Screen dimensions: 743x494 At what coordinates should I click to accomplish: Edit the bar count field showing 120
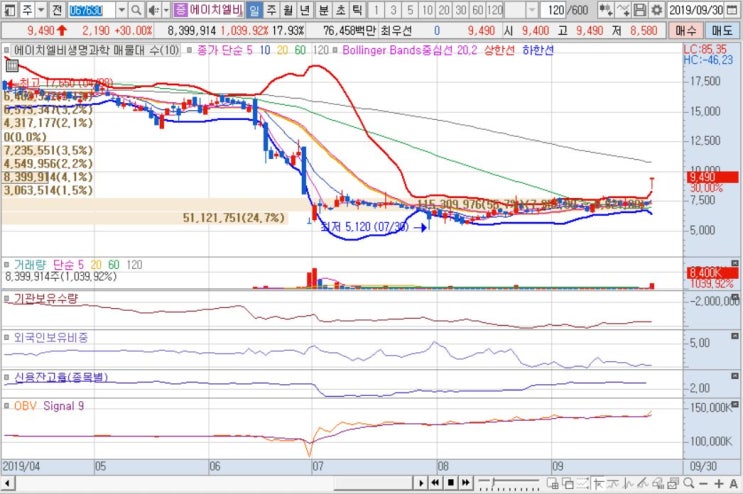tap(554, 9)
